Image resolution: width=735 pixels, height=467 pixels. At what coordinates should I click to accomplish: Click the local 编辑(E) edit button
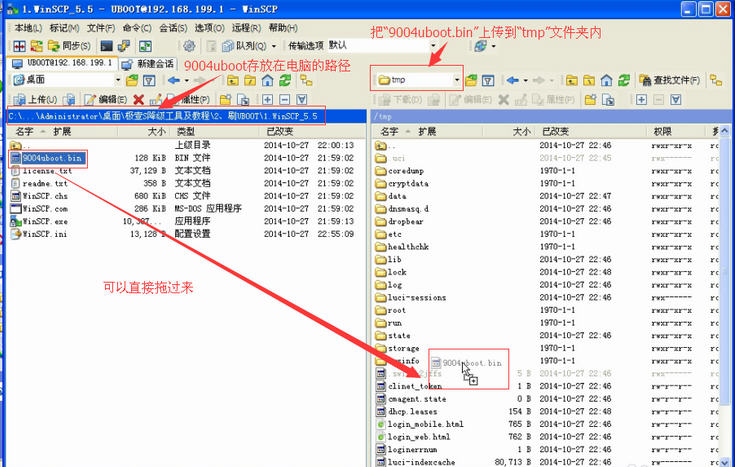105,99
